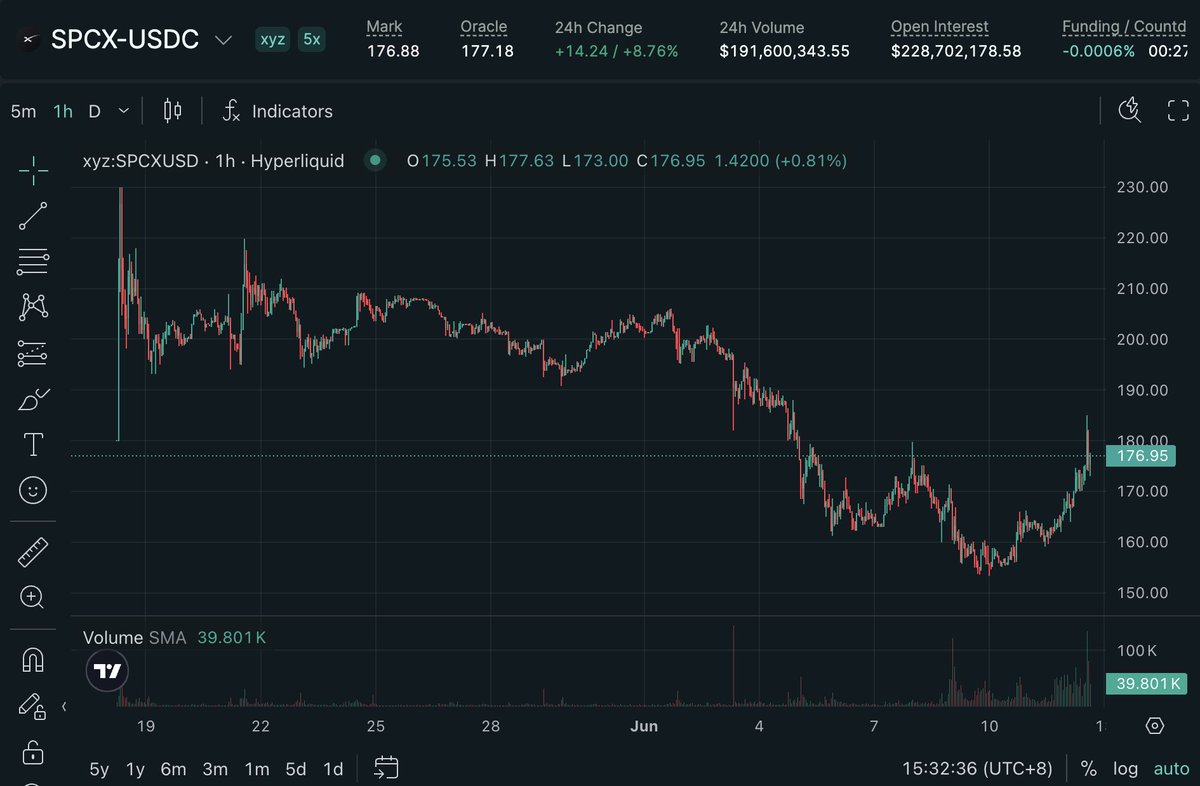Screen dimensions: 1200x786
Task: Click the fx indicators icon
Action: (x=231, y=111)
